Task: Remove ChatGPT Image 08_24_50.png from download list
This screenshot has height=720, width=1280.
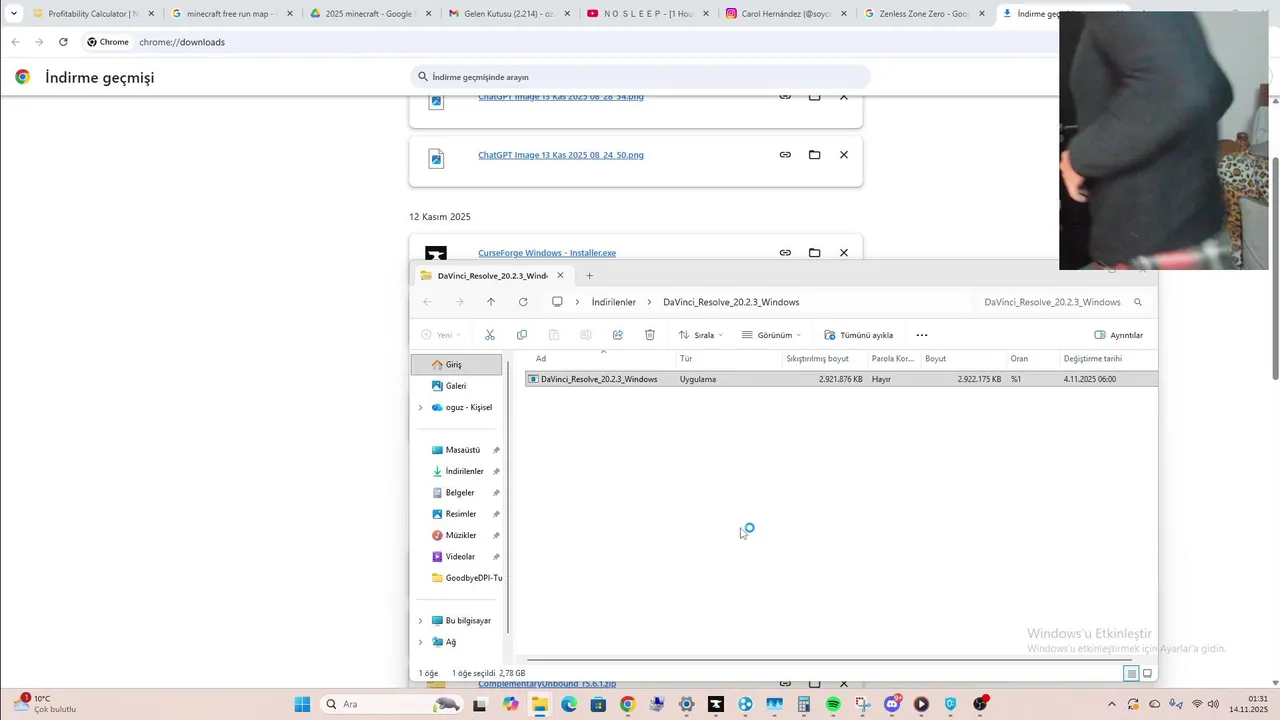Action: pyautogui.click(x=844, y=155)
